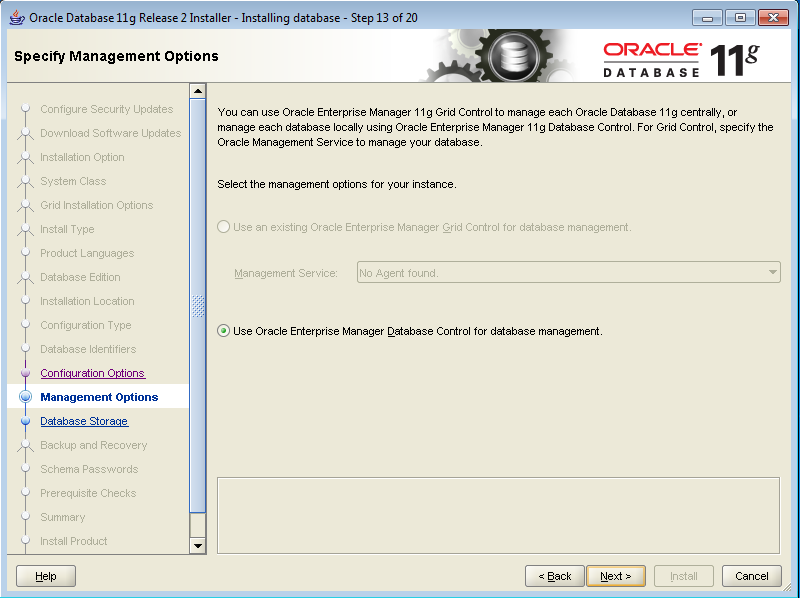
Task: Select Management Options step in sidebar
Action: click(99, 397)
